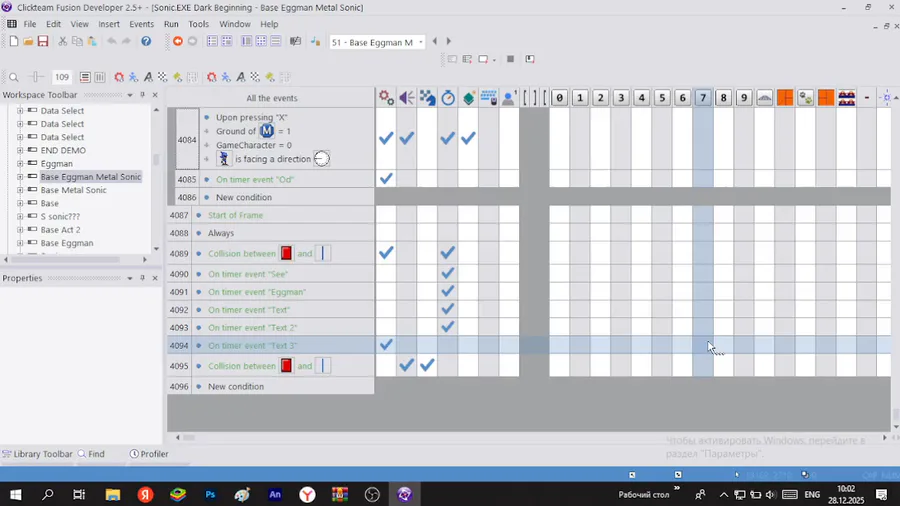Expand the Eggman tree node
The width and height of the screenshot is (900, 506).
(20, 164)
